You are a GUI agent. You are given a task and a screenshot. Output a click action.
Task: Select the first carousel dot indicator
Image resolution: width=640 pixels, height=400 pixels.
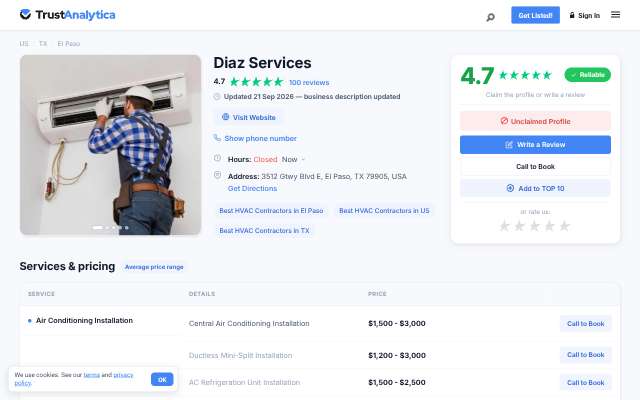(x=98, y=227)
